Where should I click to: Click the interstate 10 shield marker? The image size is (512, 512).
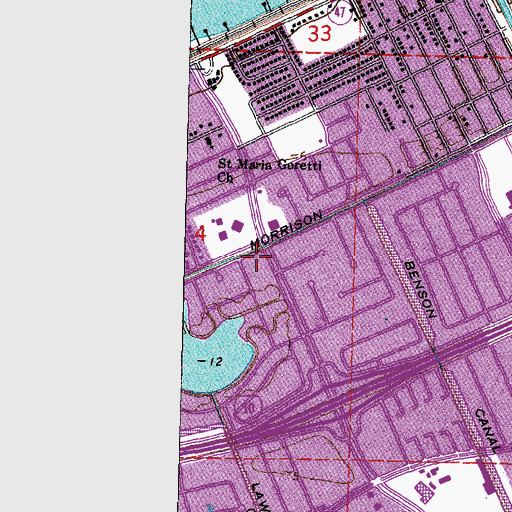pyautogui.click(x=248, y=407)
